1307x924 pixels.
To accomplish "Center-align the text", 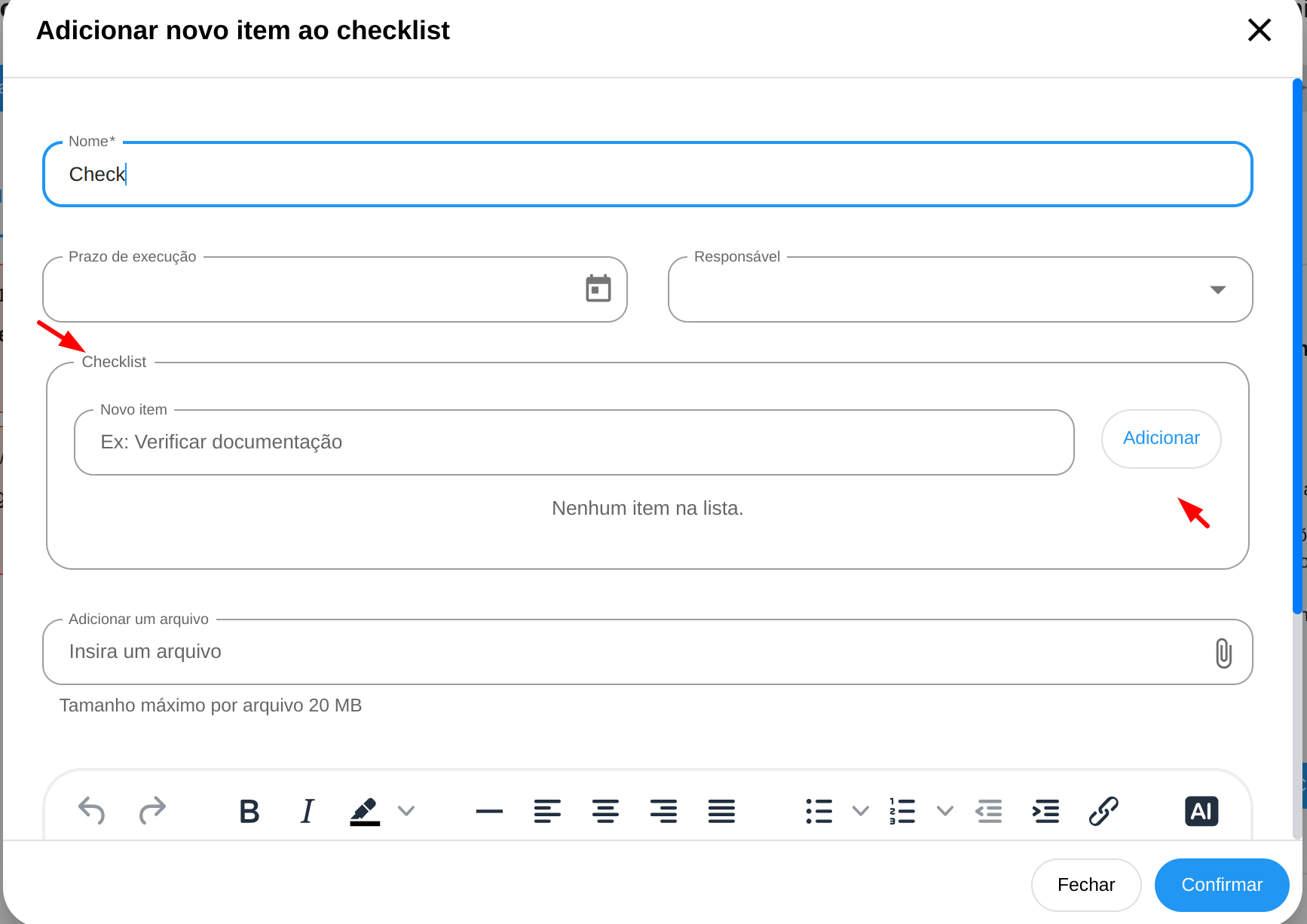I will click(x=605, y=812).
